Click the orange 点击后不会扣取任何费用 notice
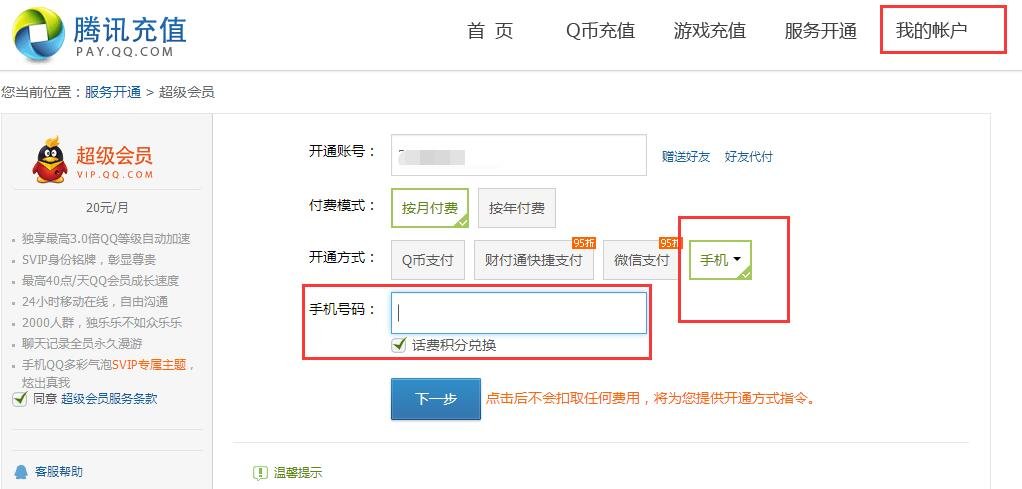This screenshot has width=1022, height=489. pyautogui.click(x=650, y=398)
